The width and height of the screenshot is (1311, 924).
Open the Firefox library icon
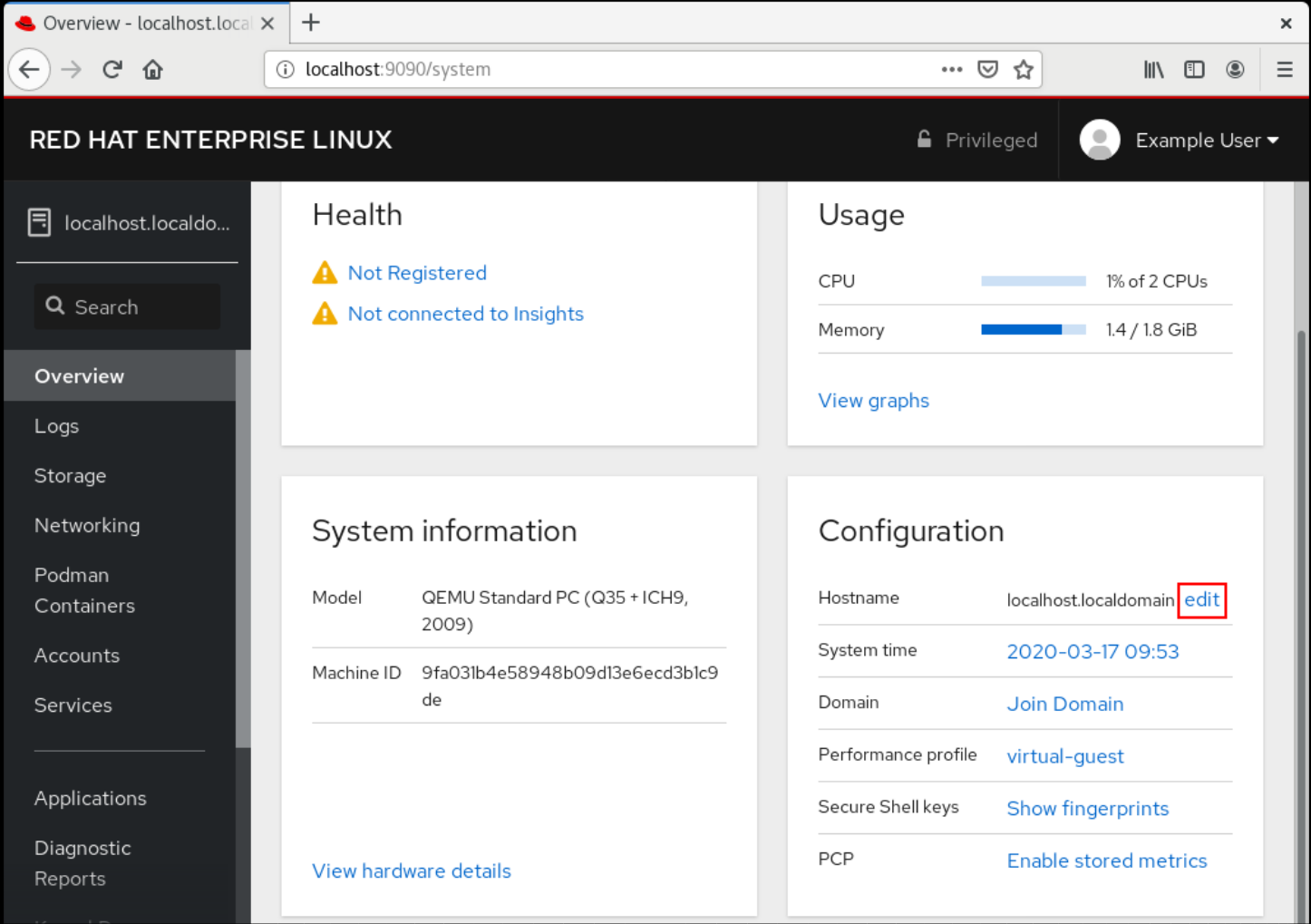click(x=1153, y=70)
